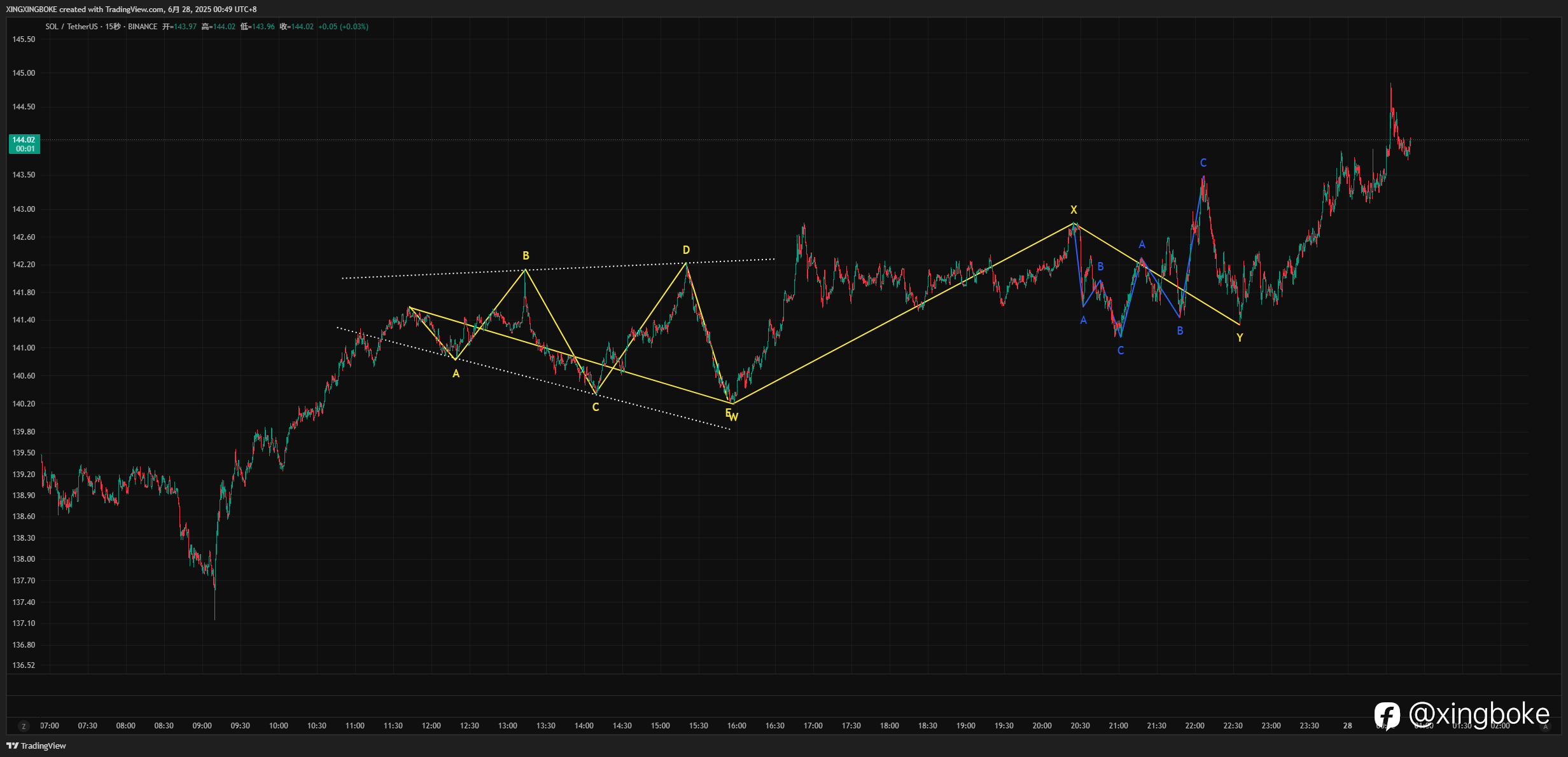Click the 136.52 price axis label
The height and width of the screenshot is (757, 1568).
(x=24, y=665)
